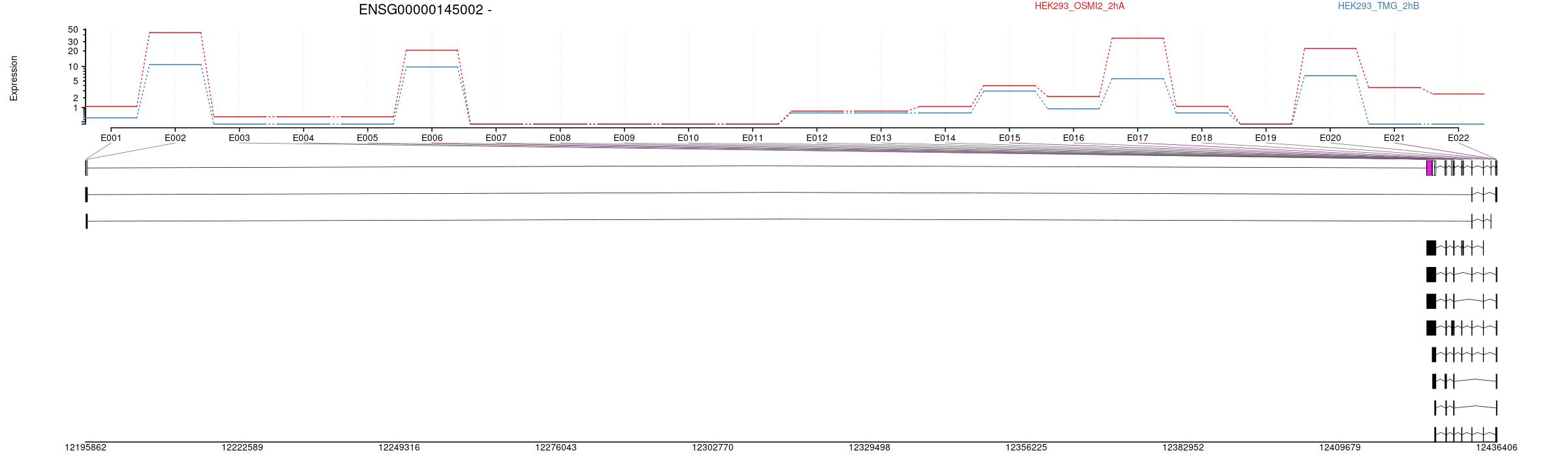Viewport: 1568px width, 457px height.
Task: Click exon label E007
Action: coord(496,138)
